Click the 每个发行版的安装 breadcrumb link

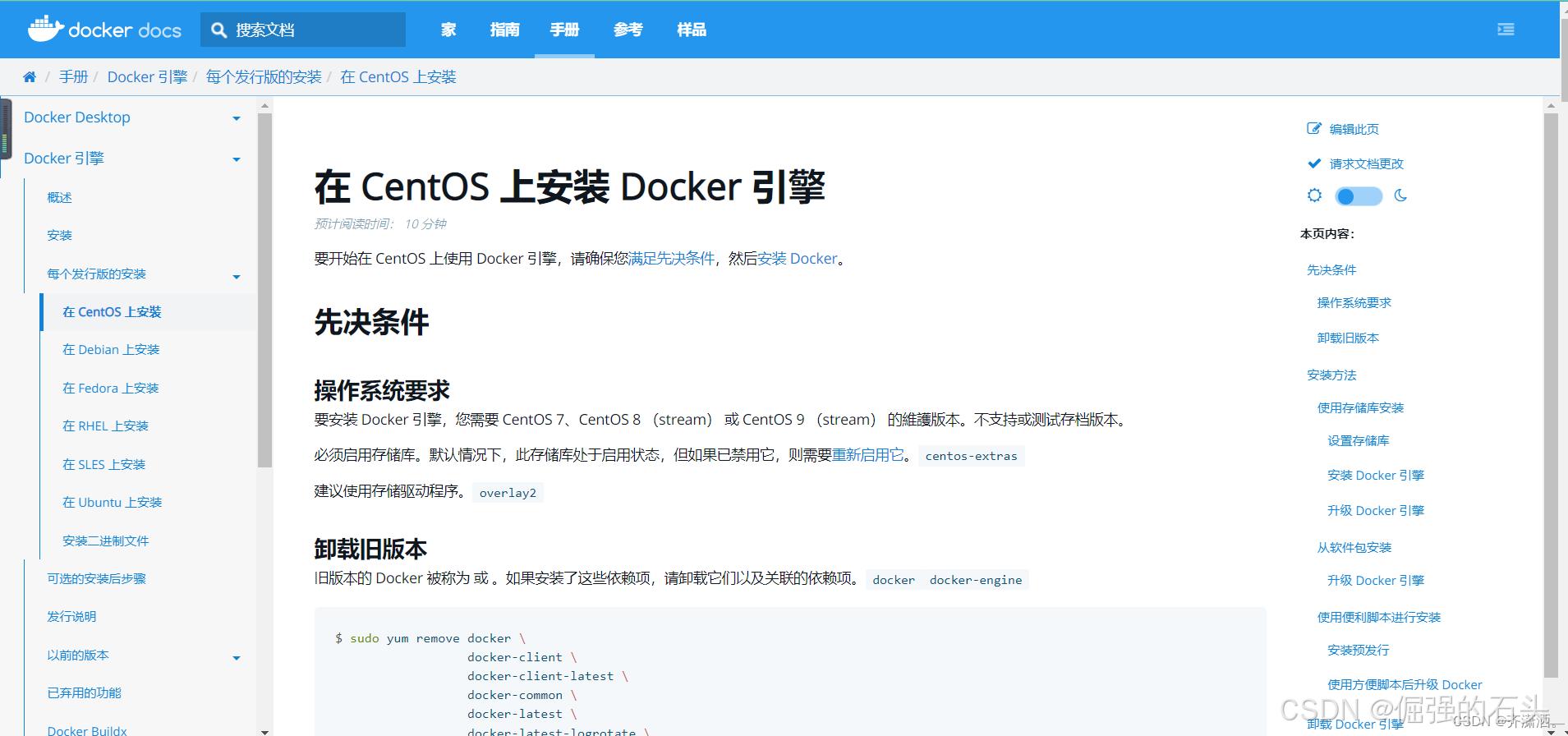(x=264, y=77)
